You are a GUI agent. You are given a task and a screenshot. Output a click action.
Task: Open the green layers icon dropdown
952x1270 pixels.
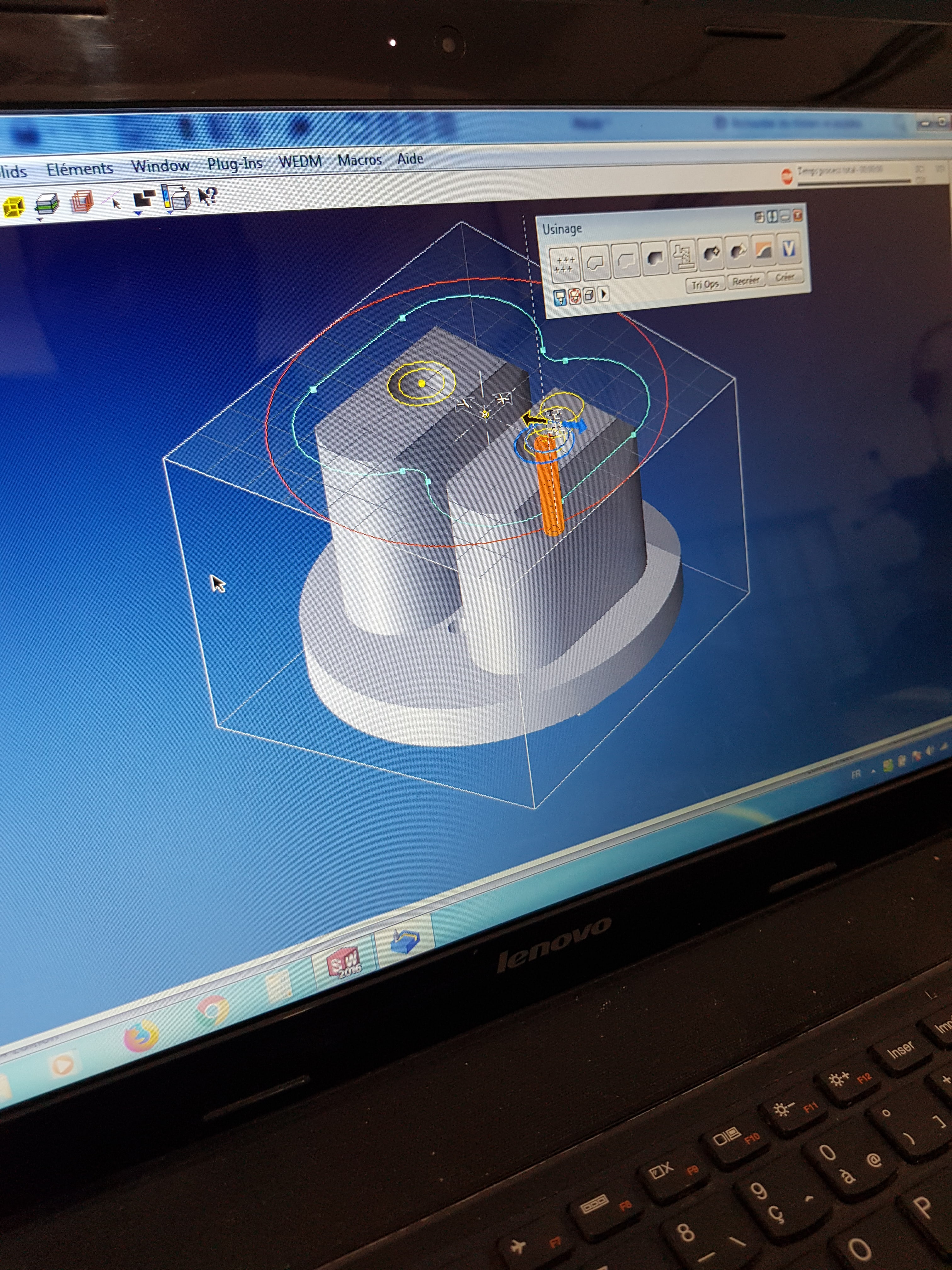[x=40, y=219]
